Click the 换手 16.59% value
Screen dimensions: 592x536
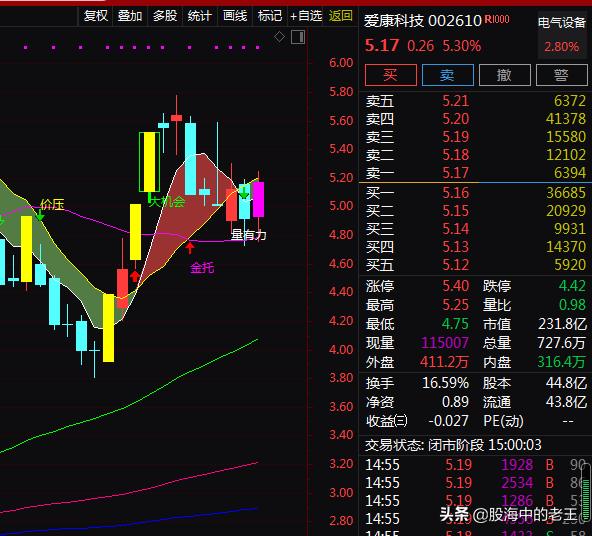tap(446, 383)
